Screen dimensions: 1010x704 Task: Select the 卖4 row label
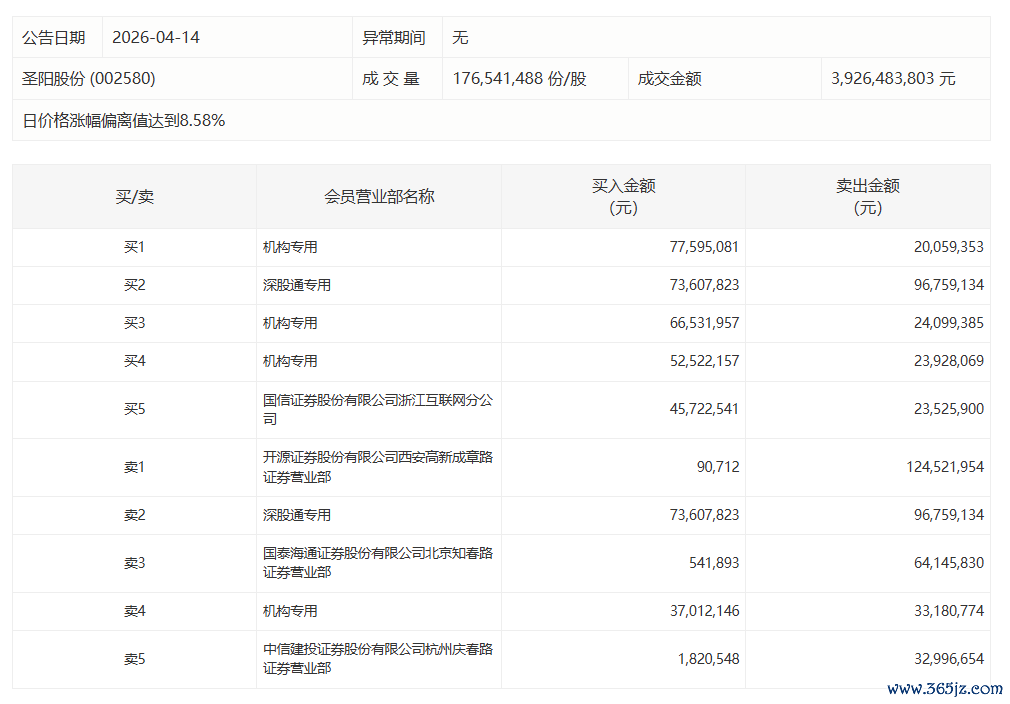135,611
